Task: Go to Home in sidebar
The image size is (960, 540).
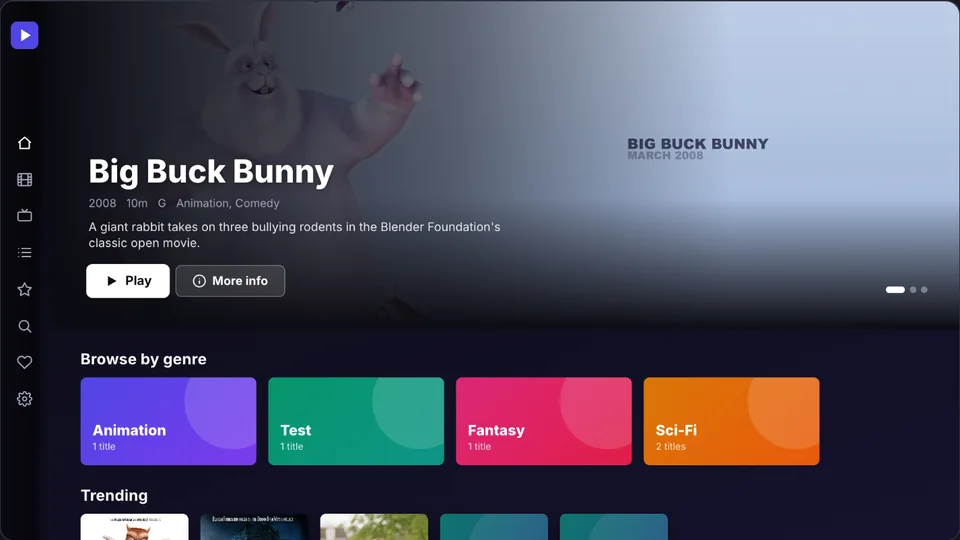Action: [x=24, y=143]
